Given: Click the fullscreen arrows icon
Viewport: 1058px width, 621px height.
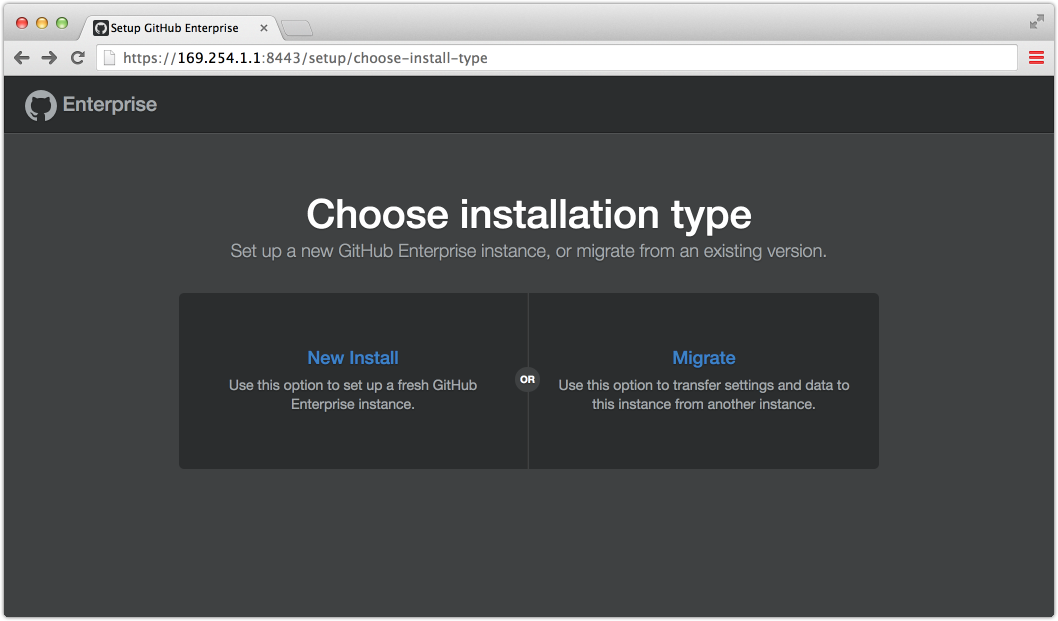Looking at the screenshot, I should 1036,22.
